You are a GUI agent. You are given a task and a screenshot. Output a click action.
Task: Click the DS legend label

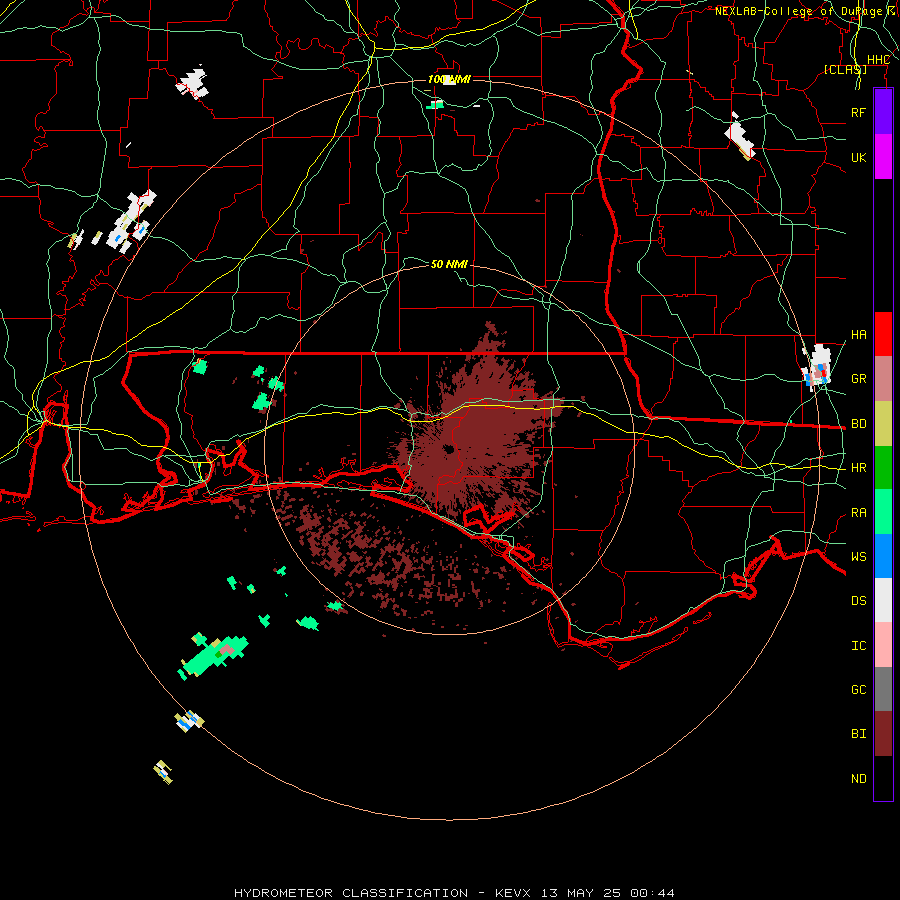coord(858,601)
